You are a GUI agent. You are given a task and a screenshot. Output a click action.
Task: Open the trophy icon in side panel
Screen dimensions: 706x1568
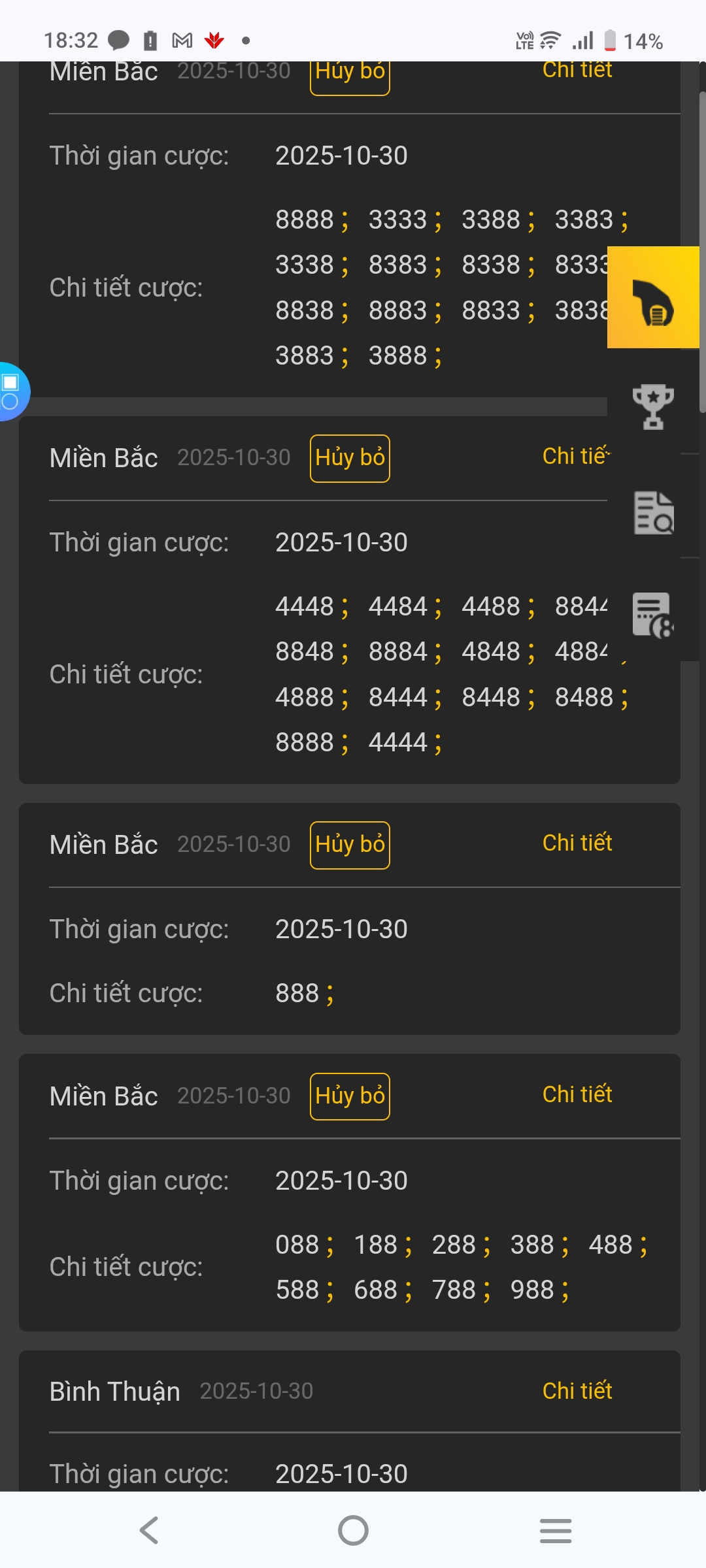click(653, 406)
